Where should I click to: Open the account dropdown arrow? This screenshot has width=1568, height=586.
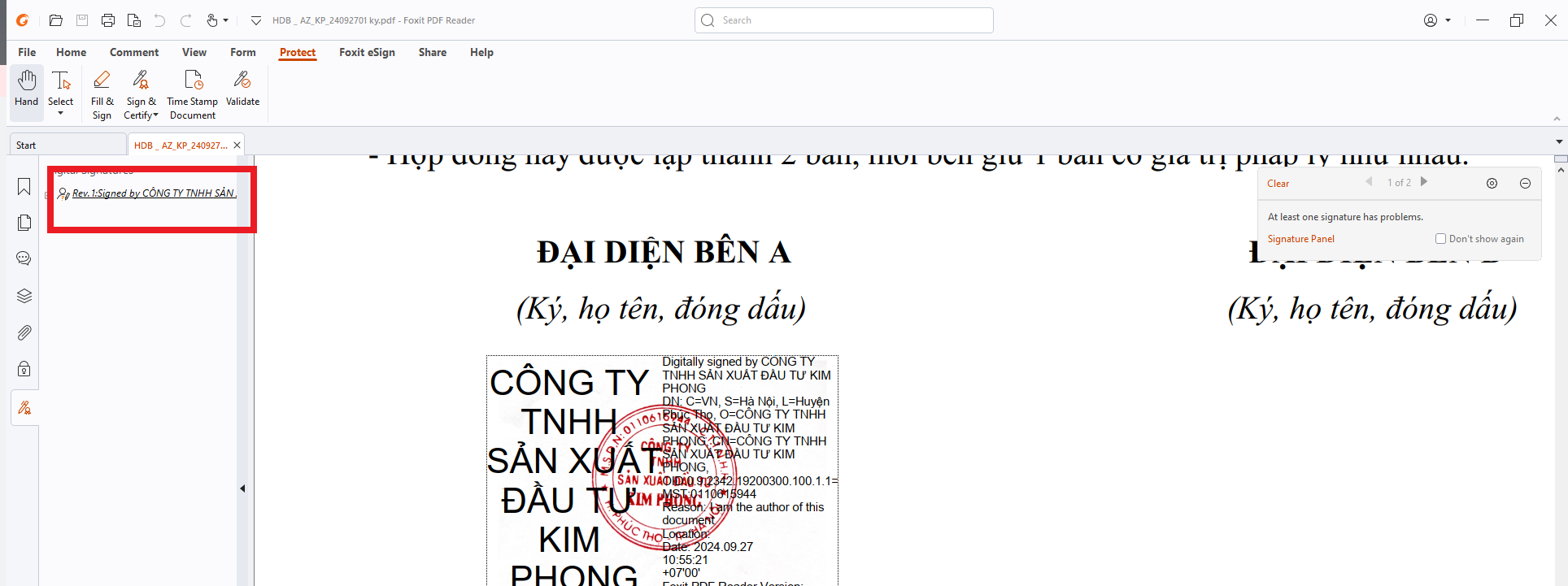tap(1448, 20)
